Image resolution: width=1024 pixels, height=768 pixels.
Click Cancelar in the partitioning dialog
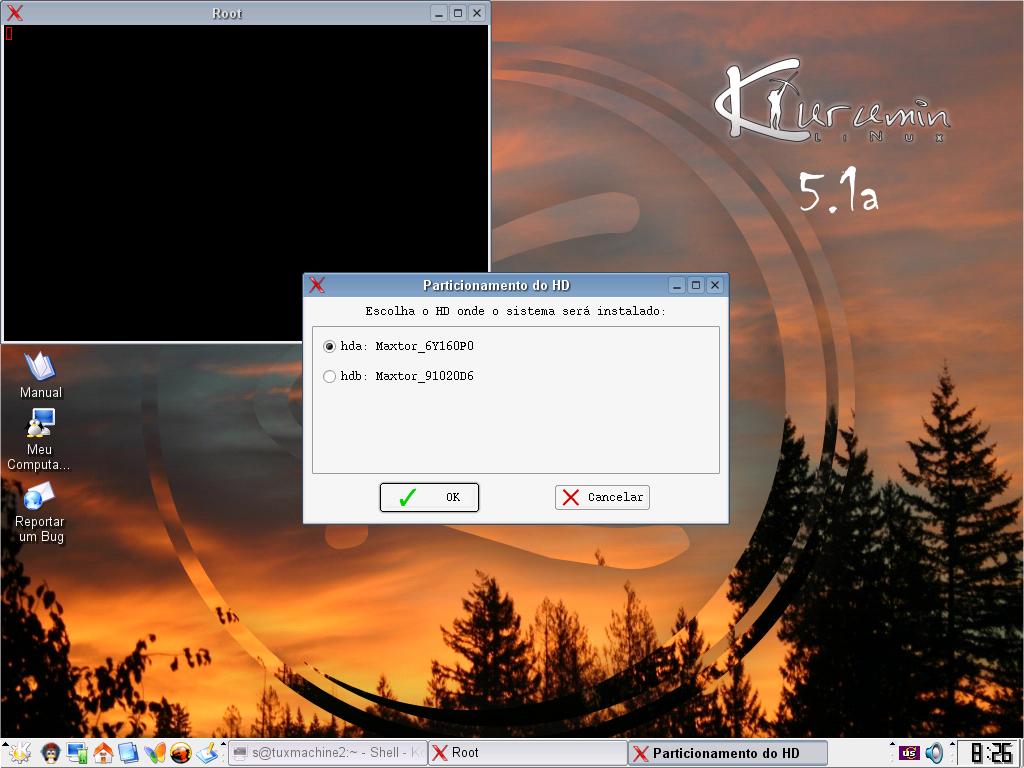(x=602, y=497)
